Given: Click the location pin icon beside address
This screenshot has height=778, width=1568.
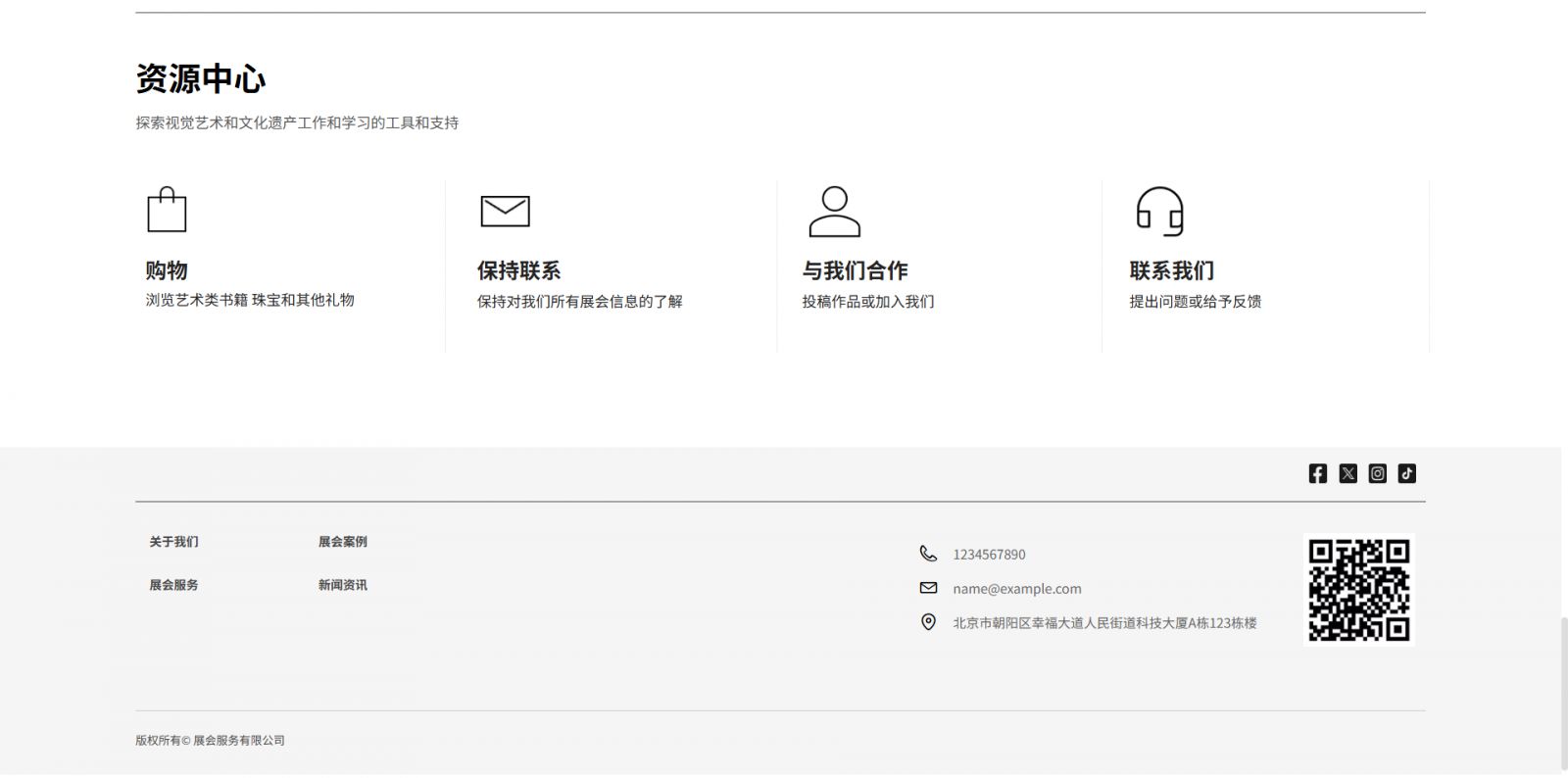Looking at the screenshot, I should pyautogui.click(x=928, y=622).
